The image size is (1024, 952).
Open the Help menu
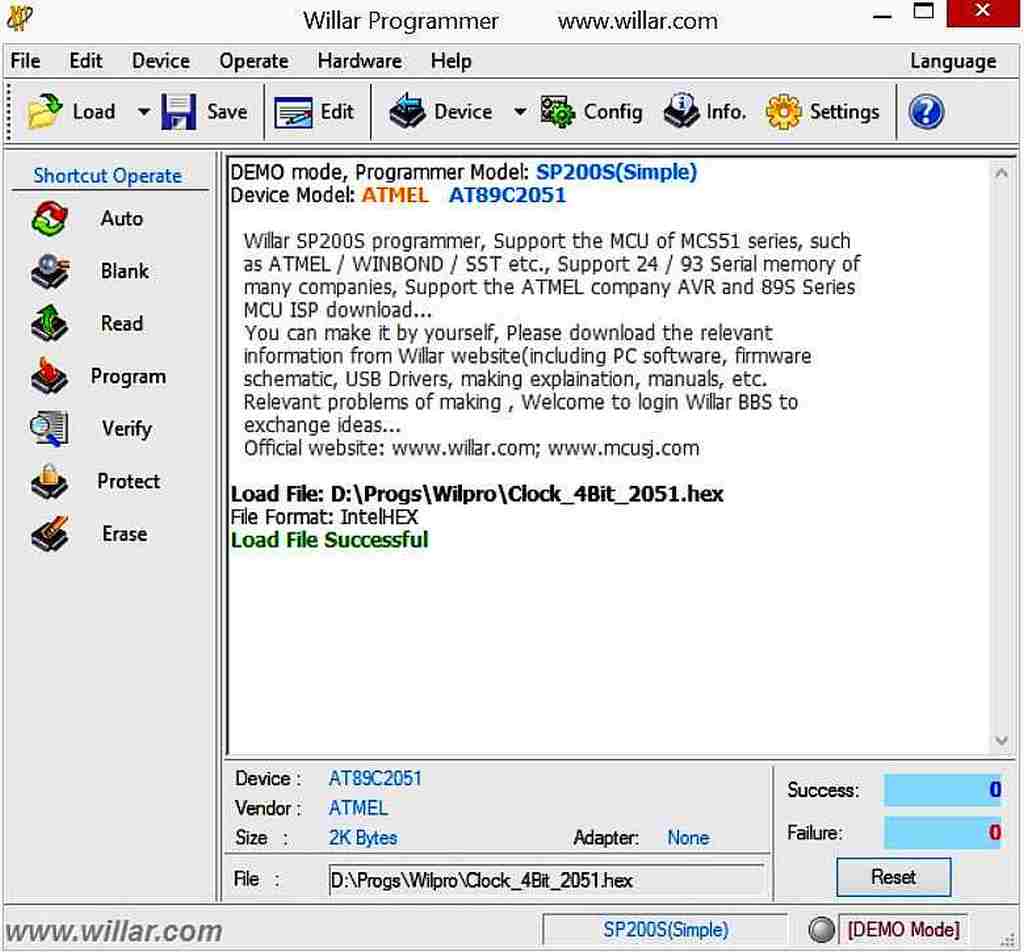pyautogui.click(x=451, y=61)
